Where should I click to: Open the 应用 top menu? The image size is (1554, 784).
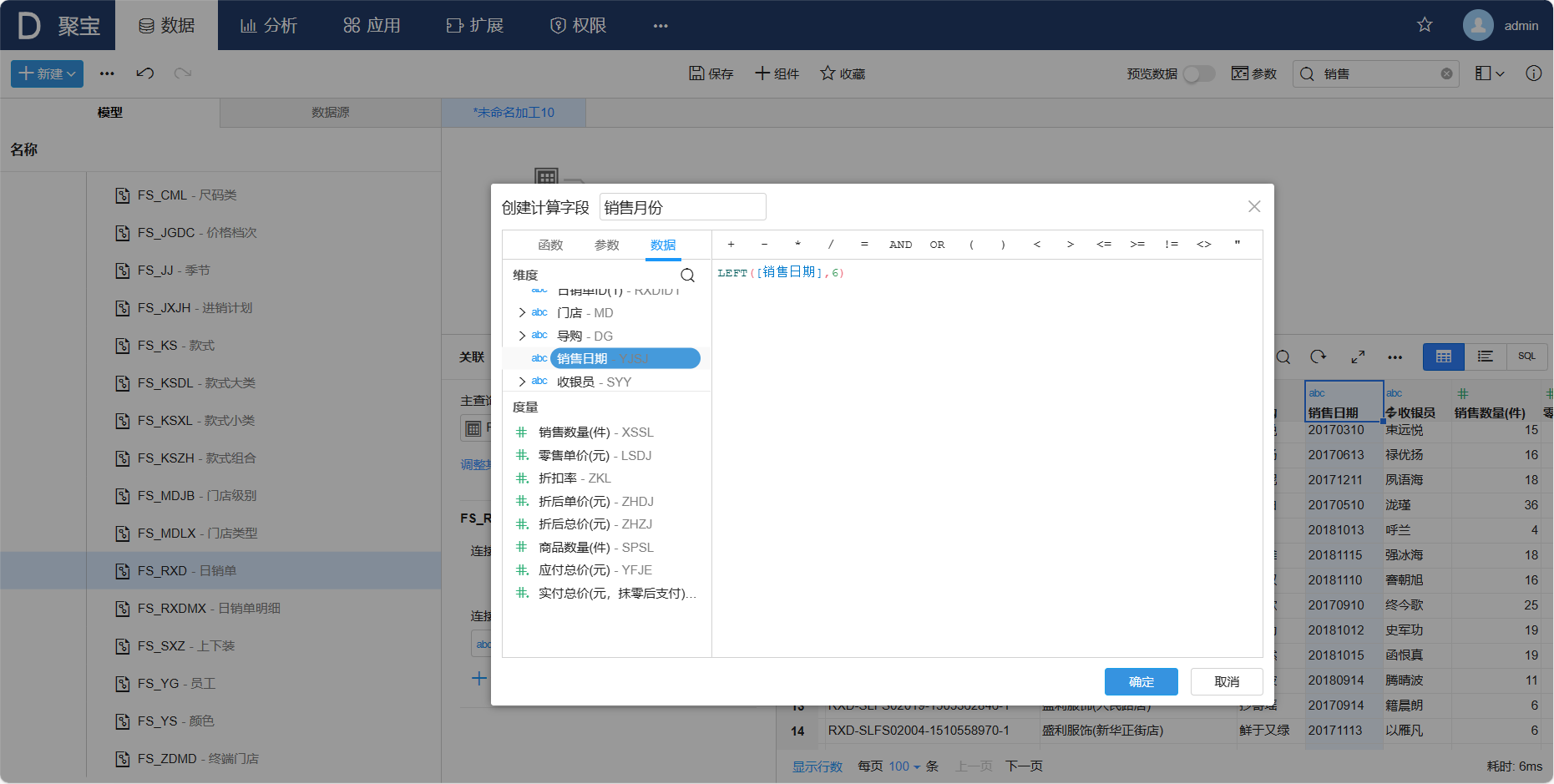[x=372, y=25]
